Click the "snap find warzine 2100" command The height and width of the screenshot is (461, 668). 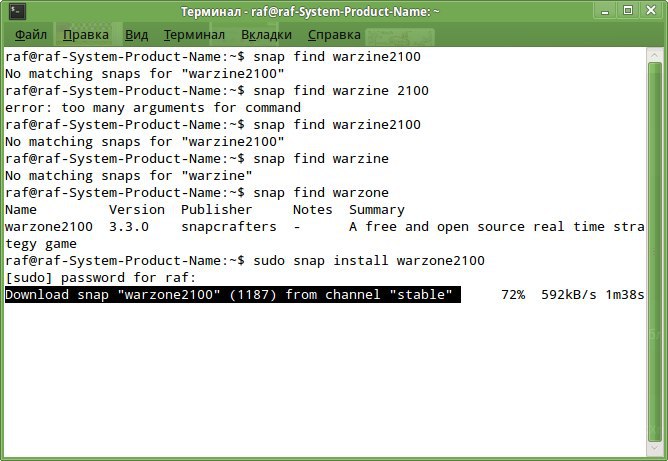[341, 90]
